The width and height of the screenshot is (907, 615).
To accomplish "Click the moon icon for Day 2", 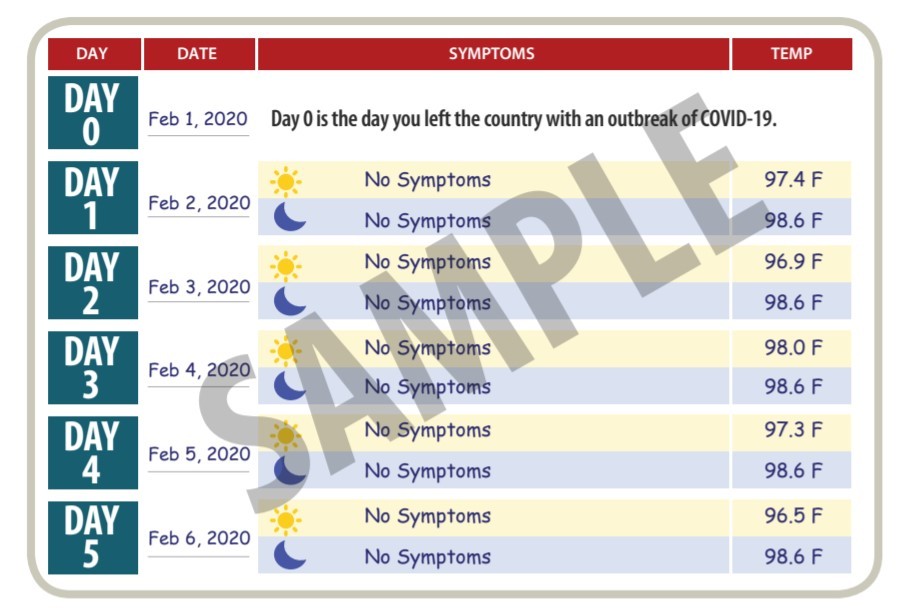I will click(289, 301).
